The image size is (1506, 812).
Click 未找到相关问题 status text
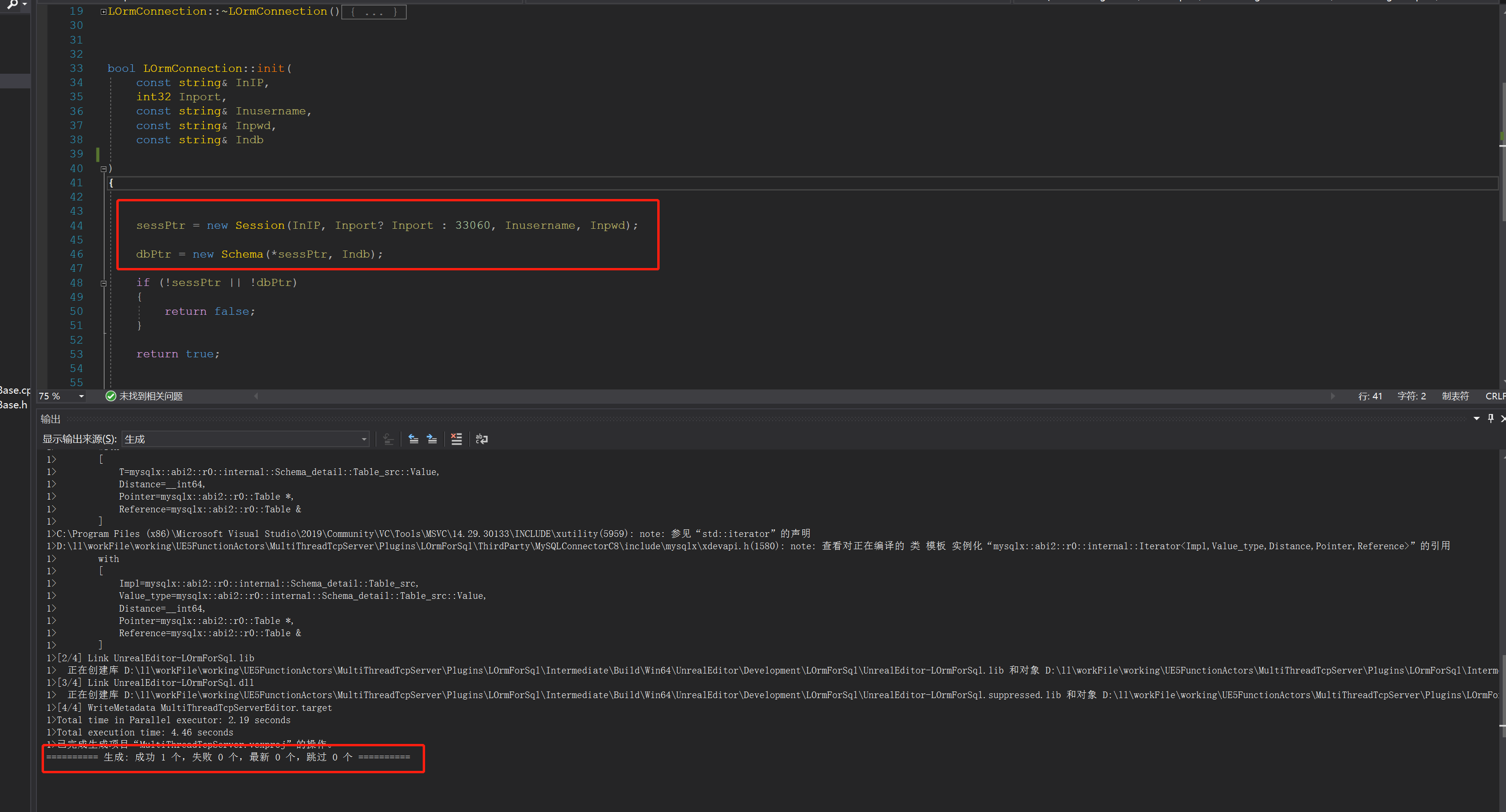point(151,396)
